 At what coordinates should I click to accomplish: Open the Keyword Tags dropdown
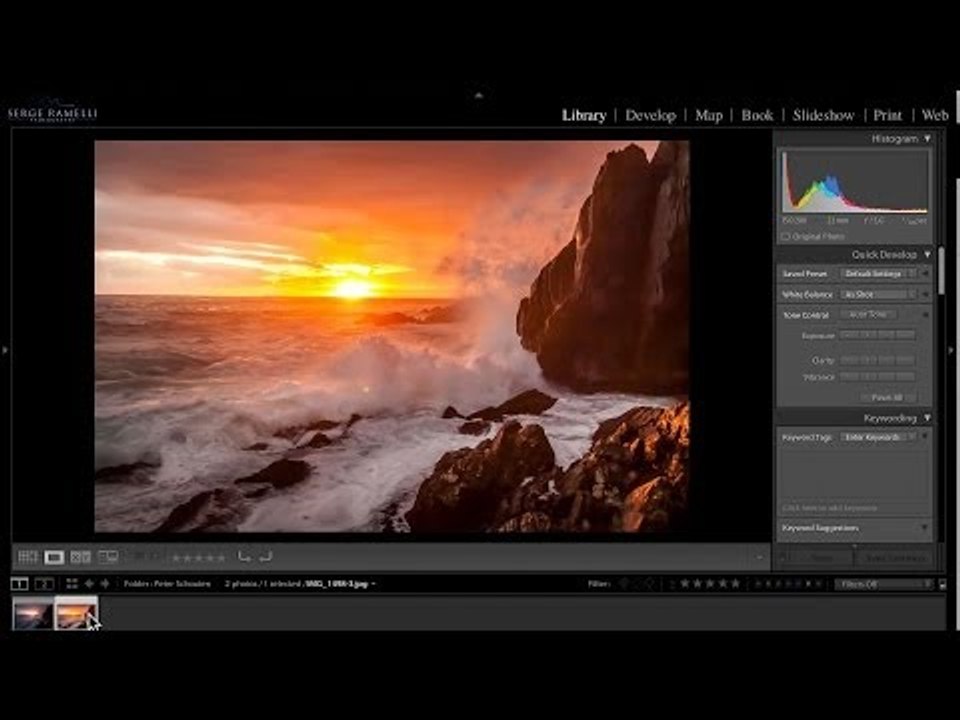(879, 437)
